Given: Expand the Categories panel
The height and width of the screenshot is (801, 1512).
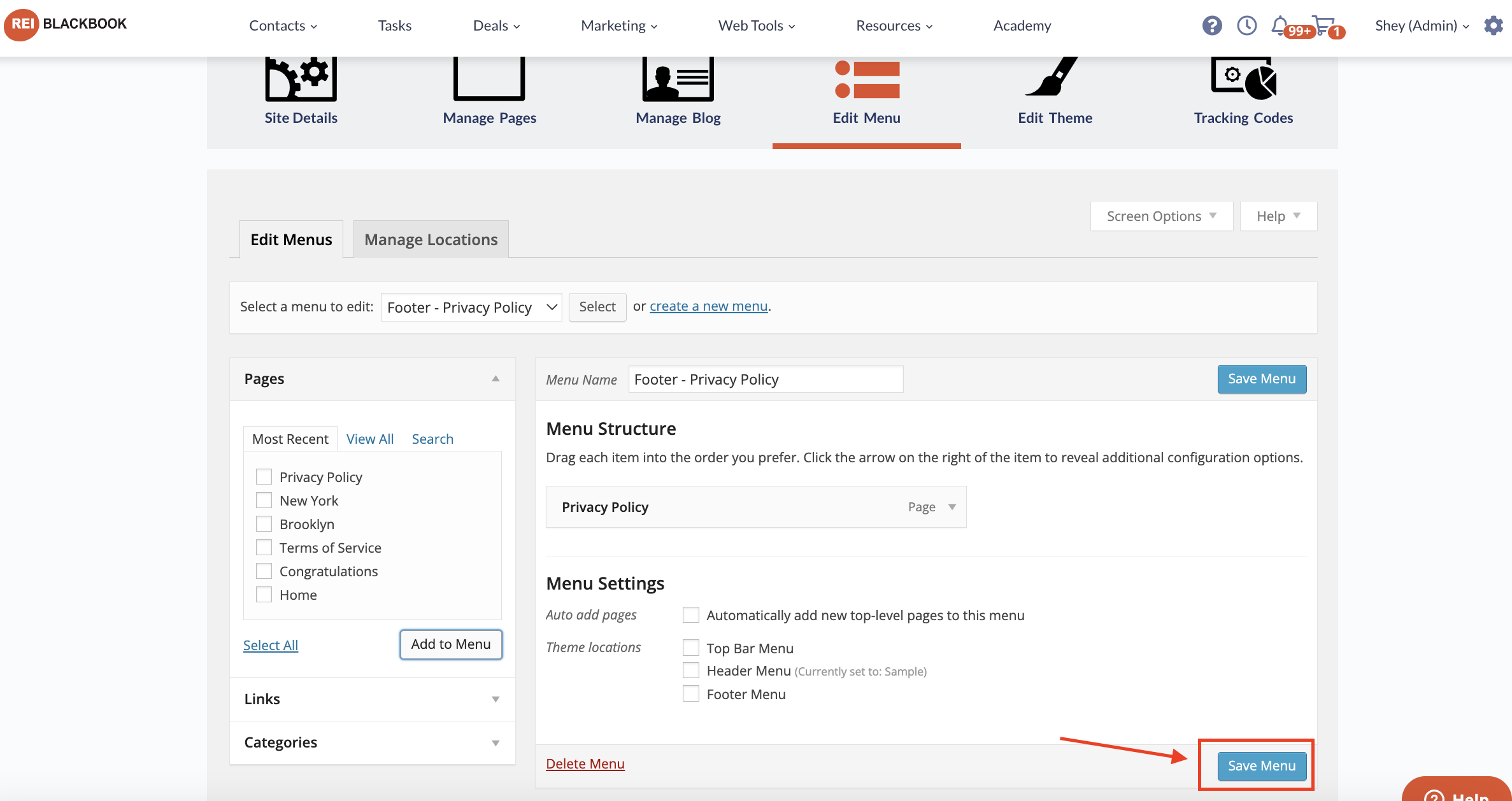Looking at the screenshot, I should [496, 742].
